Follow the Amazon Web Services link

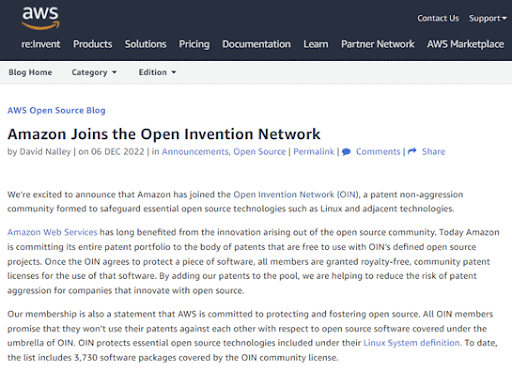pyautogui.click(x=52, y=232)
